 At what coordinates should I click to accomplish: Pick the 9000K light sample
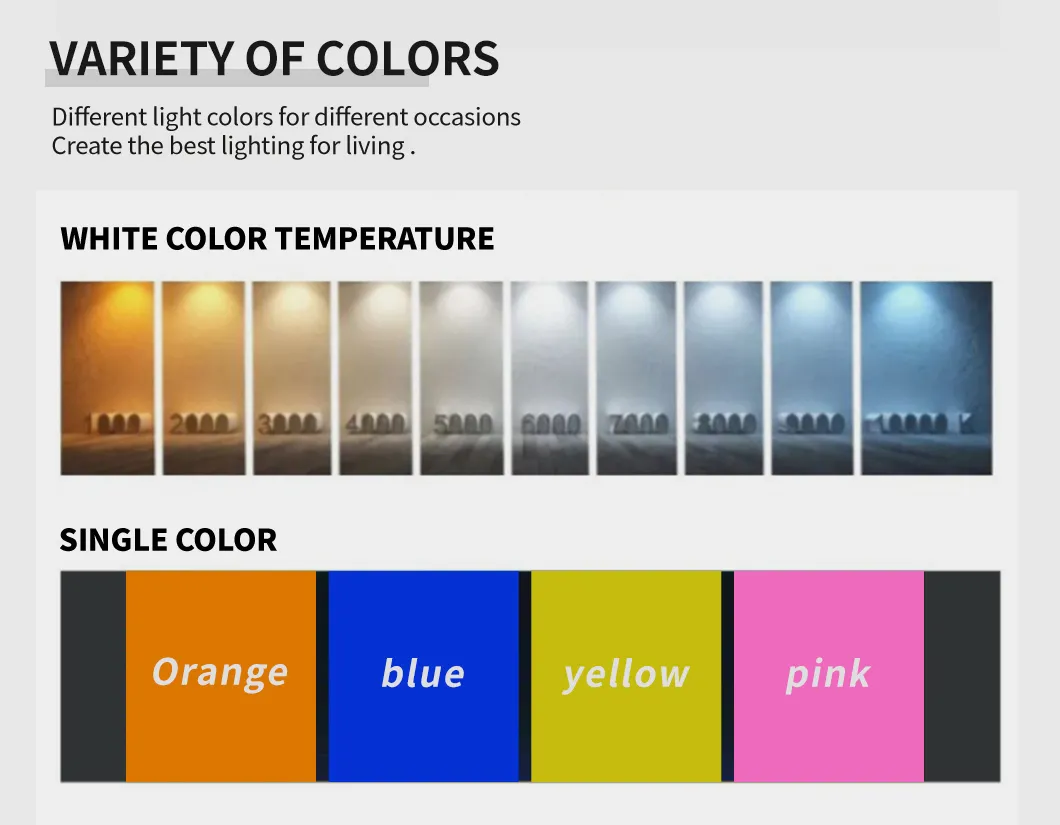[811, 377]
